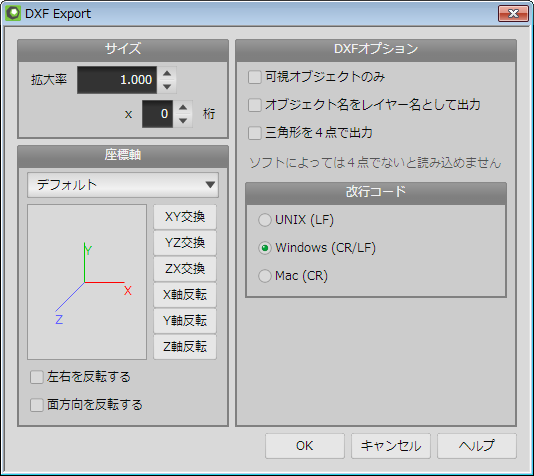Open help with the ヘルプ button
This screenshot has width=534, height=476.
coord(477,446)
